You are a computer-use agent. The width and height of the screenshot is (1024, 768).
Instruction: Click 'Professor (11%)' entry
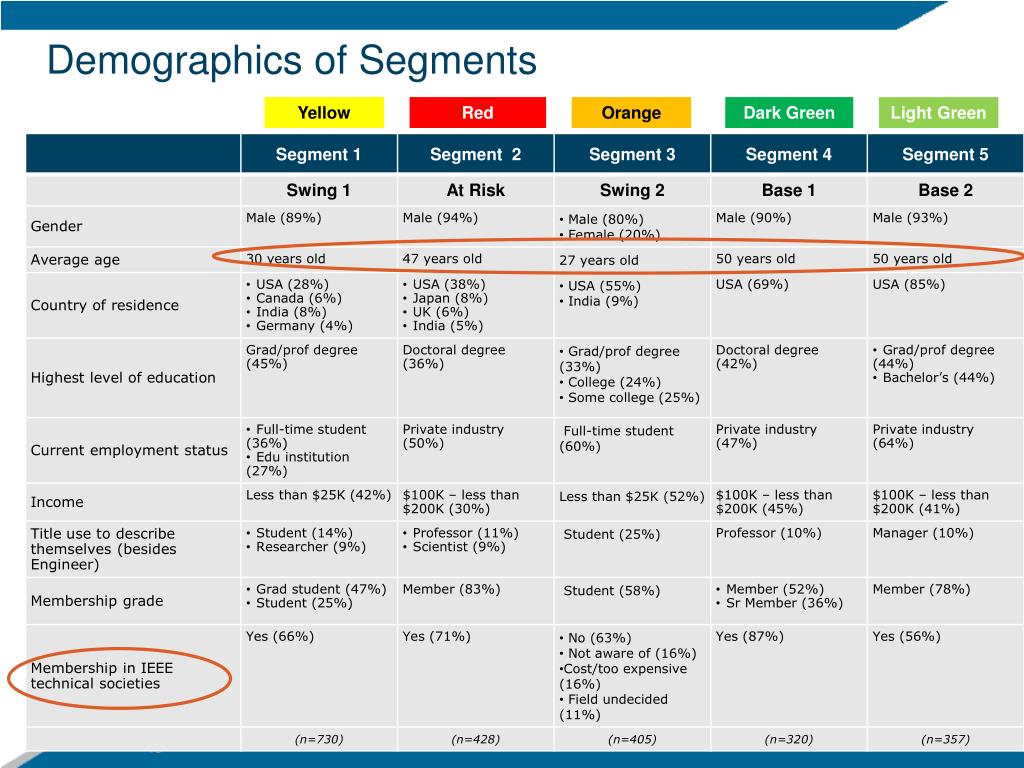(x=460, y=533)
